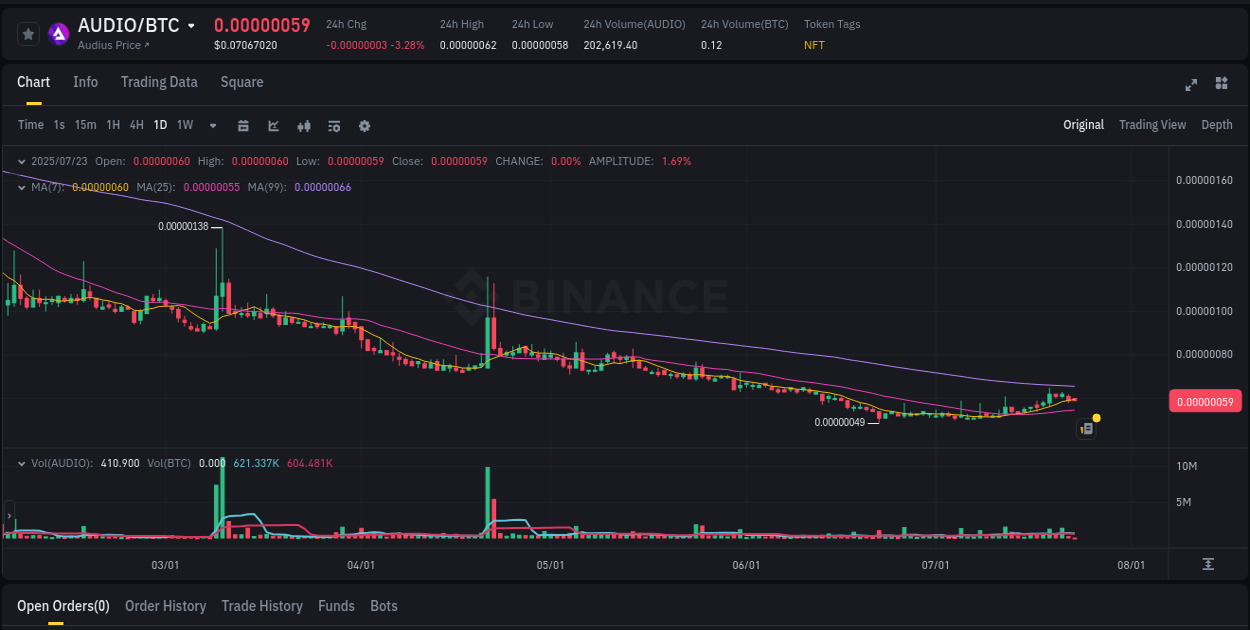Switch to the Trading Data tab

click(159, 82)
